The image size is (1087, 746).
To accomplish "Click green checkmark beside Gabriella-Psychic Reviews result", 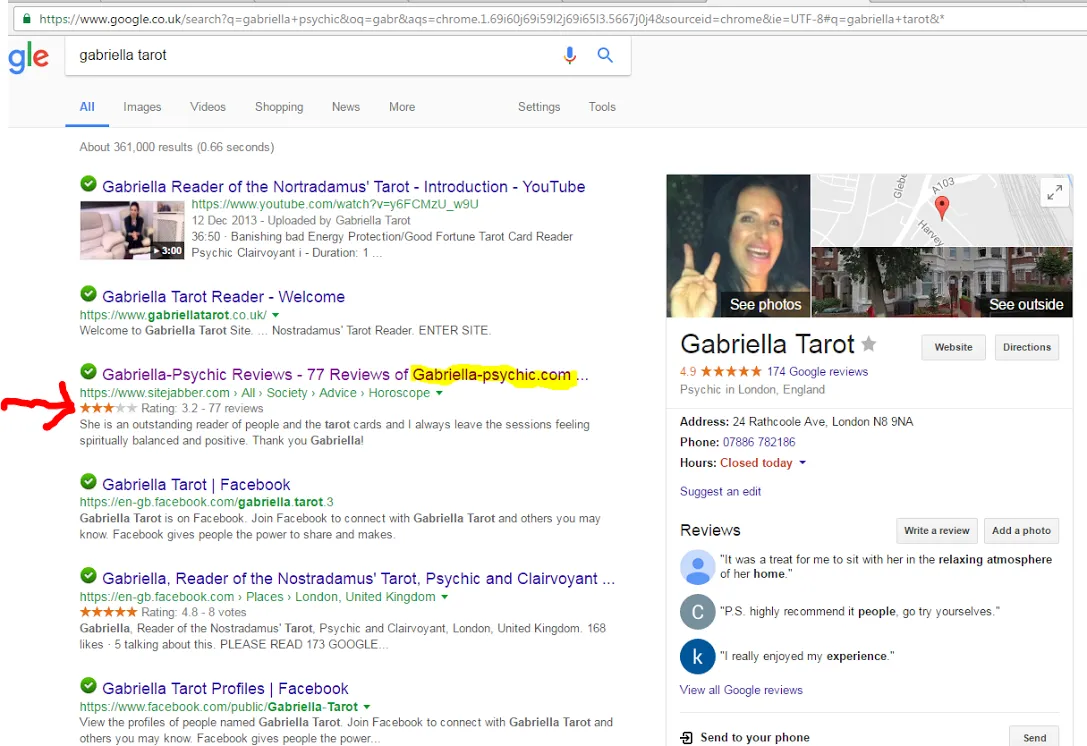I will point(89,373).
